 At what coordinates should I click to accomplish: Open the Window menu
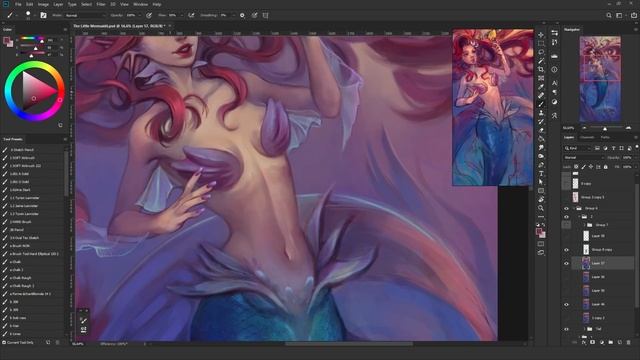click(x=140, y=4)
